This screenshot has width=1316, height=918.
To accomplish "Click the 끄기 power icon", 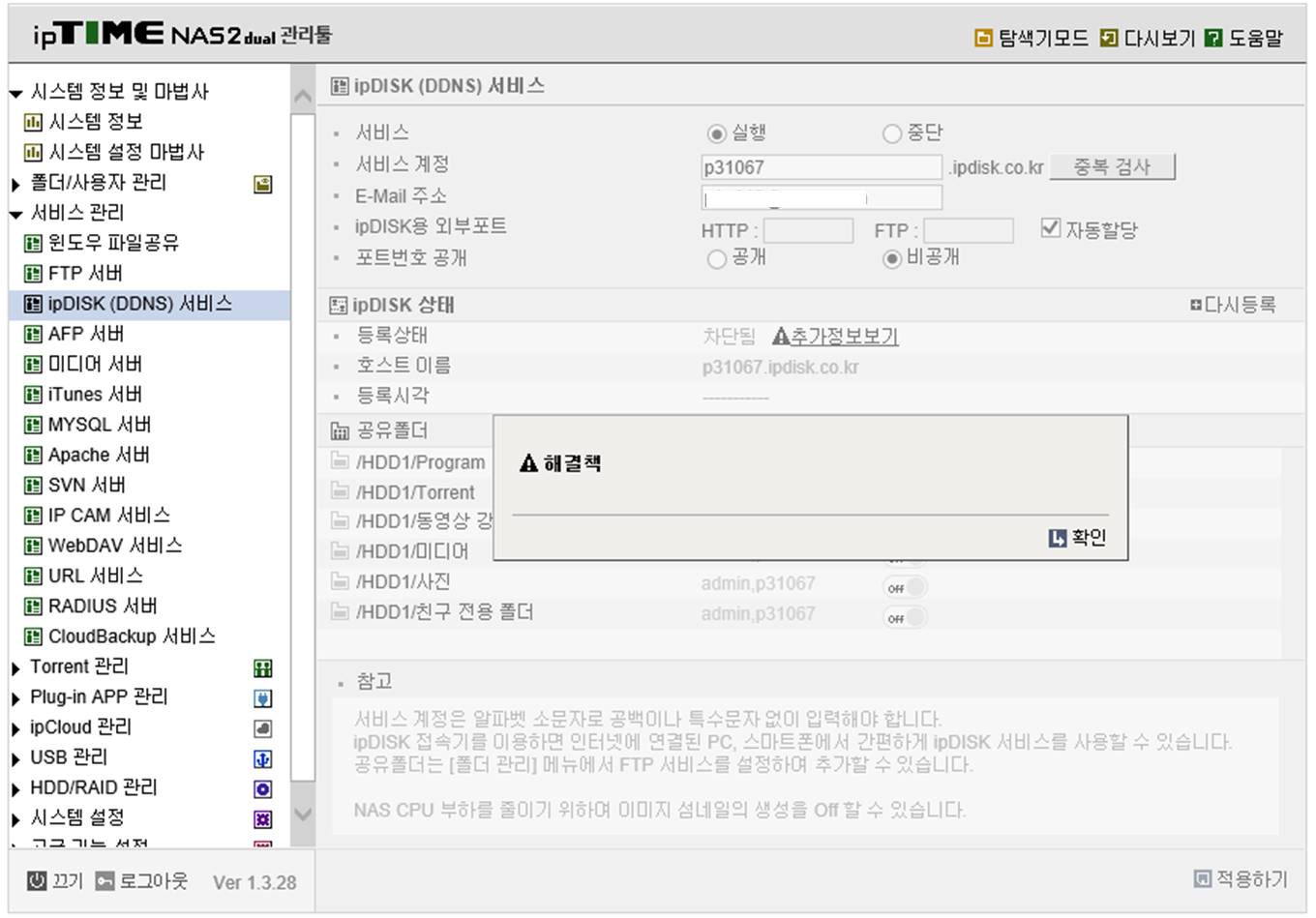I will pos(37,880).
